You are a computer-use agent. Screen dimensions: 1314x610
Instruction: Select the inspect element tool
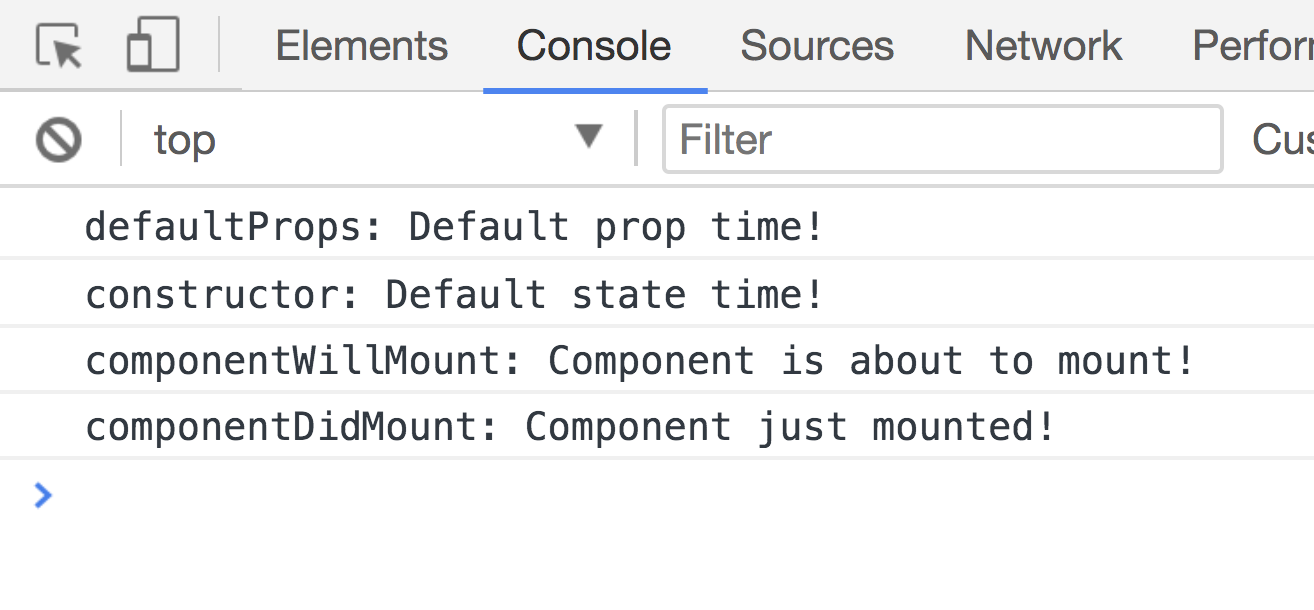57,43
